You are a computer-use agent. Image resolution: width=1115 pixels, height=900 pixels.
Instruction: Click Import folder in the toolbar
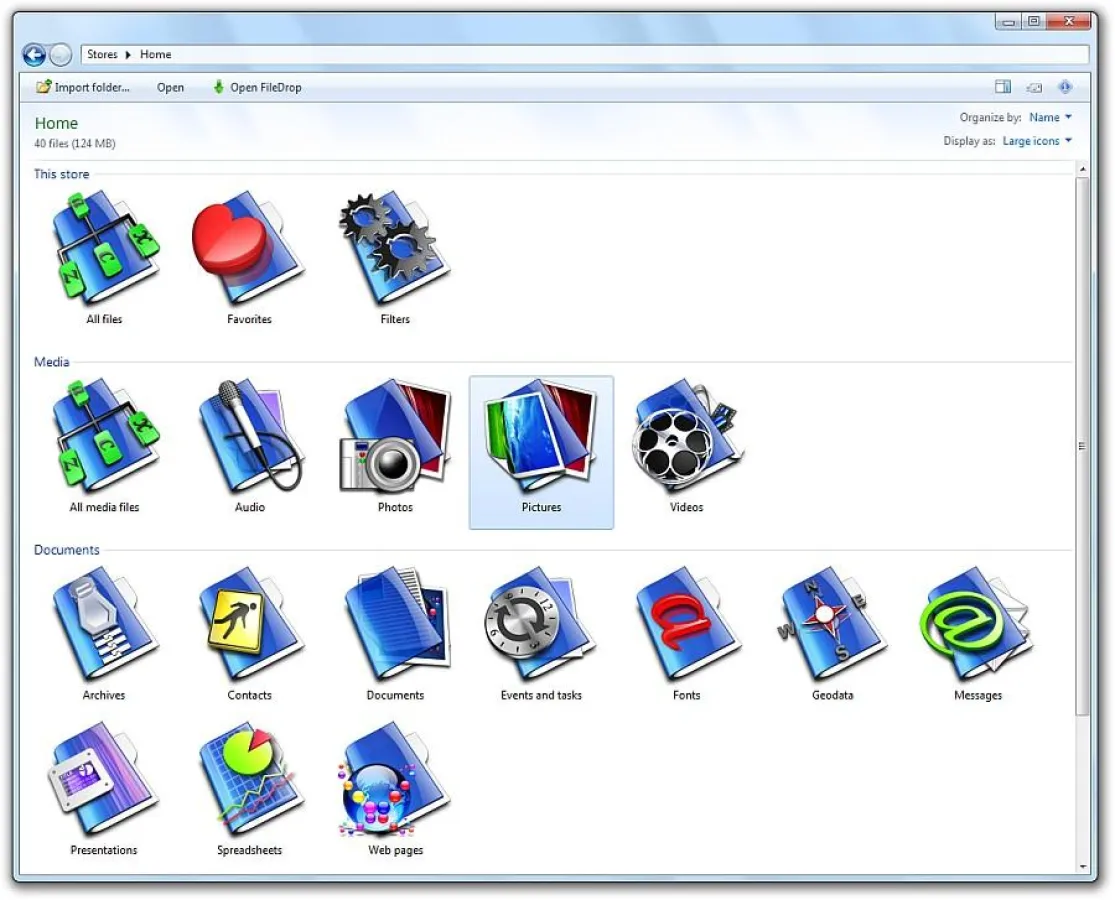point(83,87)
